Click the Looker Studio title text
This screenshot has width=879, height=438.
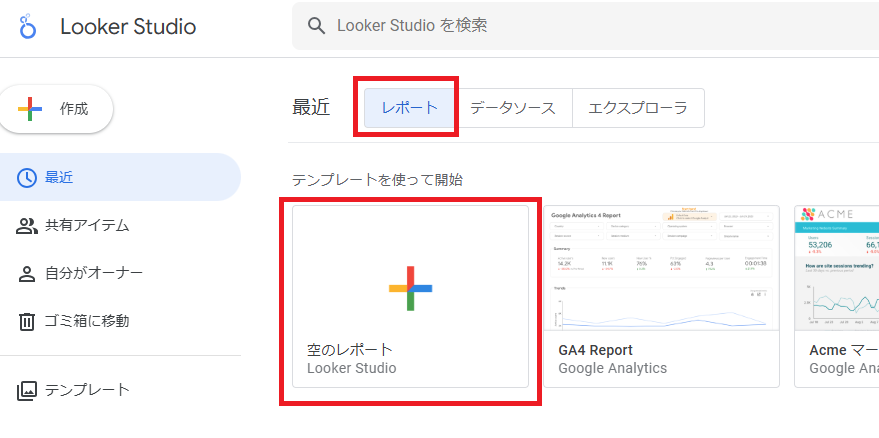[128, 27]
